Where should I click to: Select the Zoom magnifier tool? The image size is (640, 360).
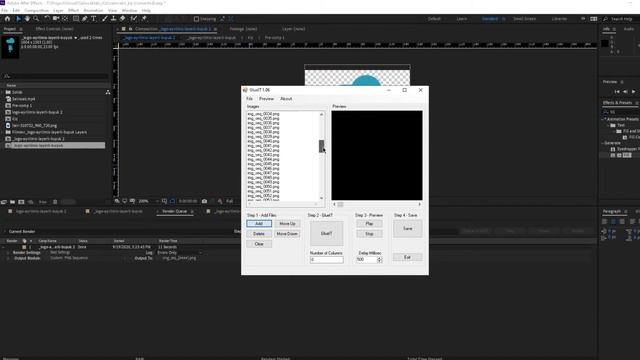tap(36, 19)
